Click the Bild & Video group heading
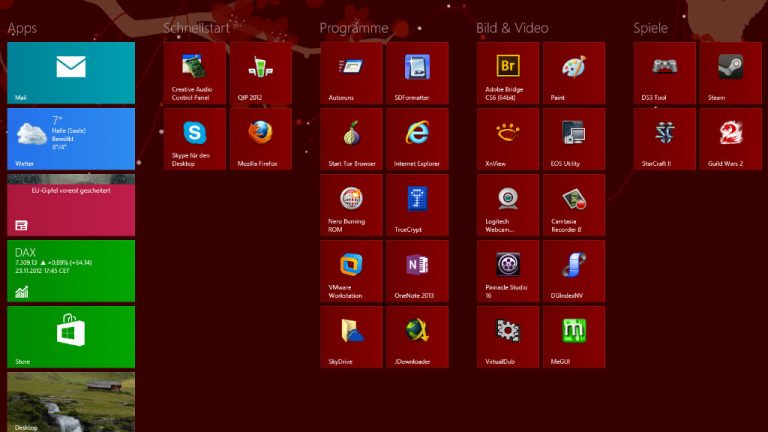Viewport: 768px width, 432px height. coord(512,28)
